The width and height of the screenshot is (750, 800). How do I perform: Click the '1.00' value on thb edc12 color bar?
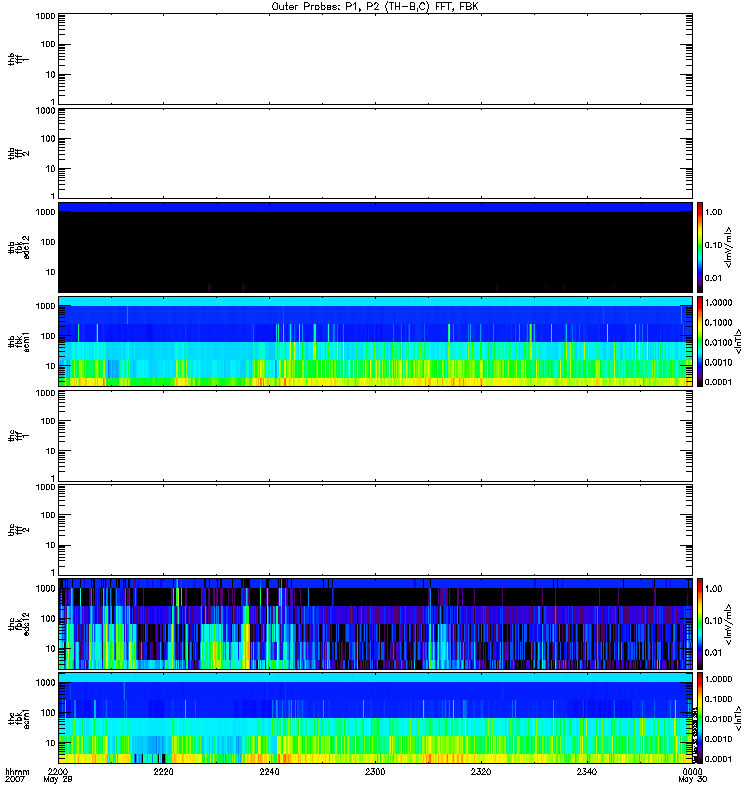coord(714,212)
